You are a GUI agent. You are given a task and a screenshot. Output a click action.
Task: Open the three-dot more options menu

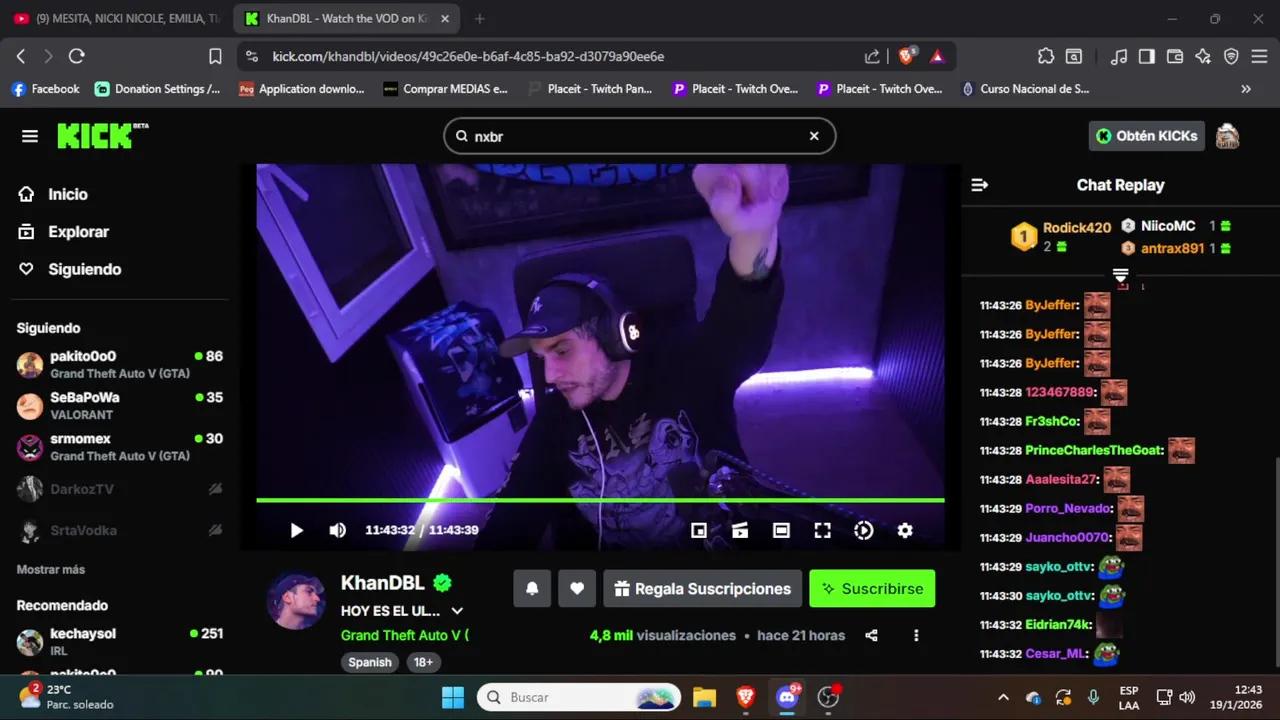click(x=916, y=635)
